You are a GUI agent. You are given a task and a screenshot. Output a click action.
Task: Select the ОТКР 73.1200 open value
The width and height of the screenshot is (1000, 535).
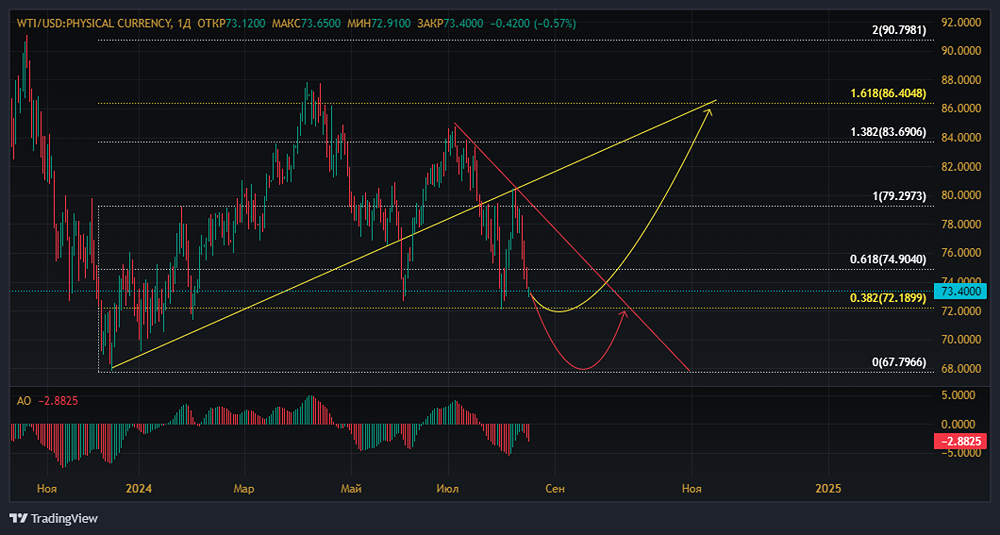pos(232,24)
